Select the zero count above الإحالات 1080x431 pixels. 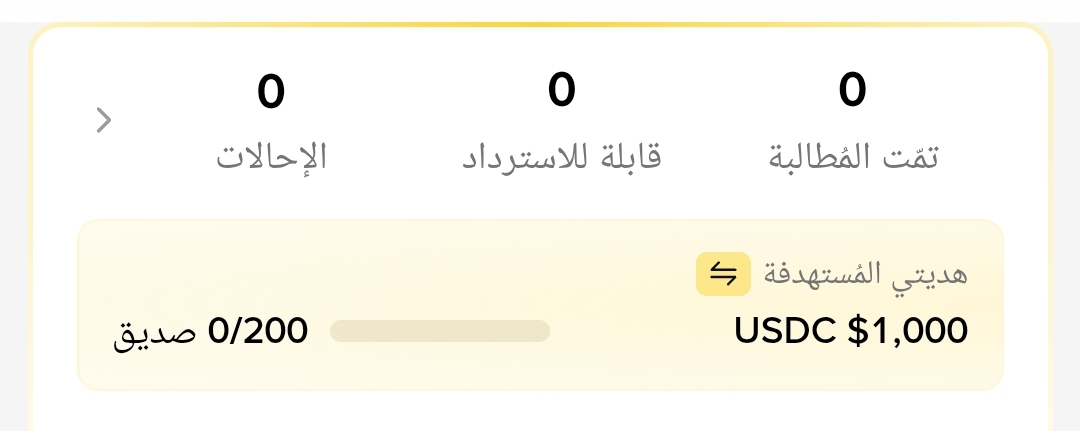[271, 92]
